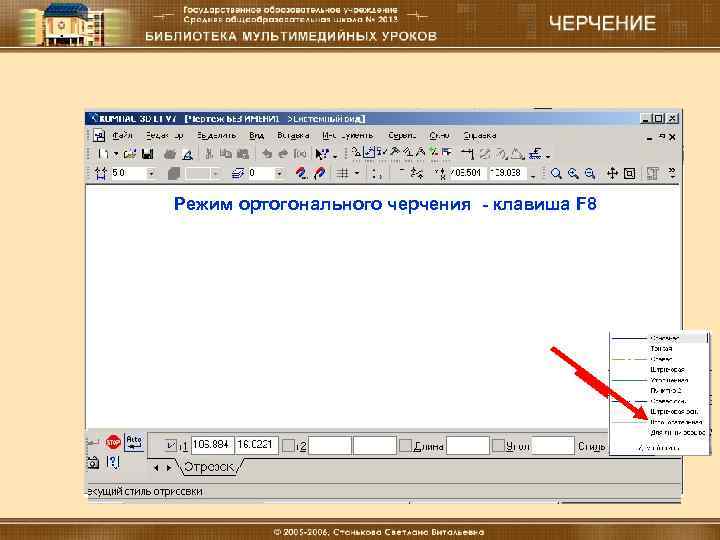Open the Редактор menu
Image resolution: width=720 pixels, height=540 pixels.
click(164, 136)
